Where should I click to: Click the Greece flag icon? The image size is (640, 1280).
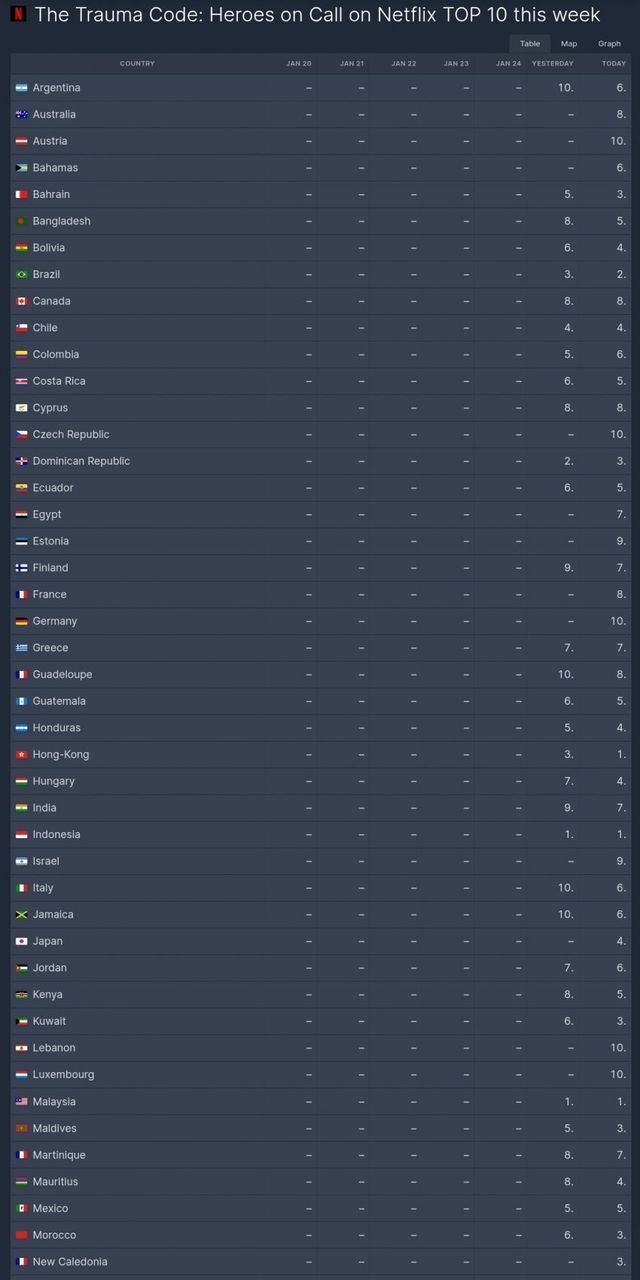22,648
